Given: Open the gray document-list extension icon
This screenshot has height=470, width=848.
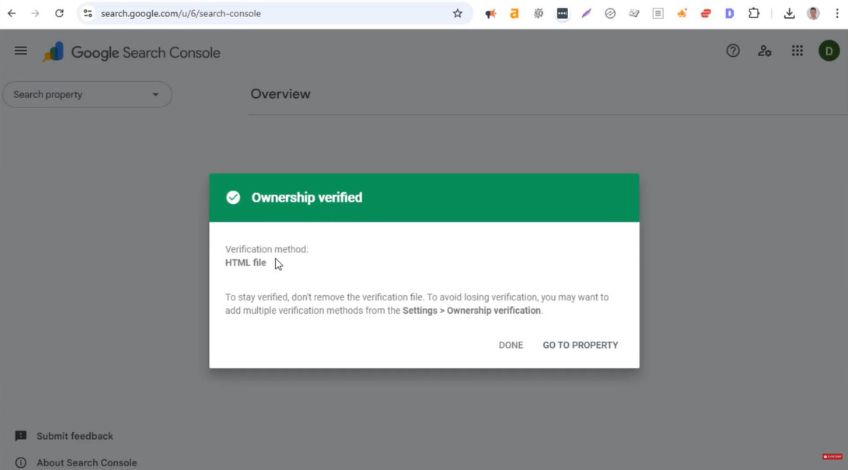Looking at the screenshot, I should point(658,14).
